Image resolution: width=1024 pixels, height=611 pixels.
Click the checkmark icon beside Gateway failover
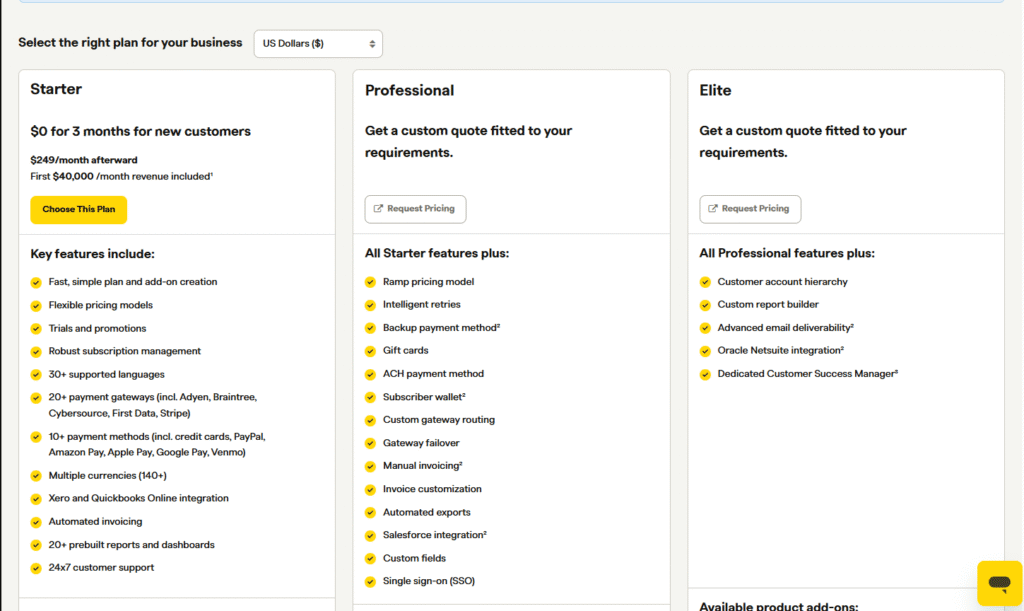click(371, 443)
